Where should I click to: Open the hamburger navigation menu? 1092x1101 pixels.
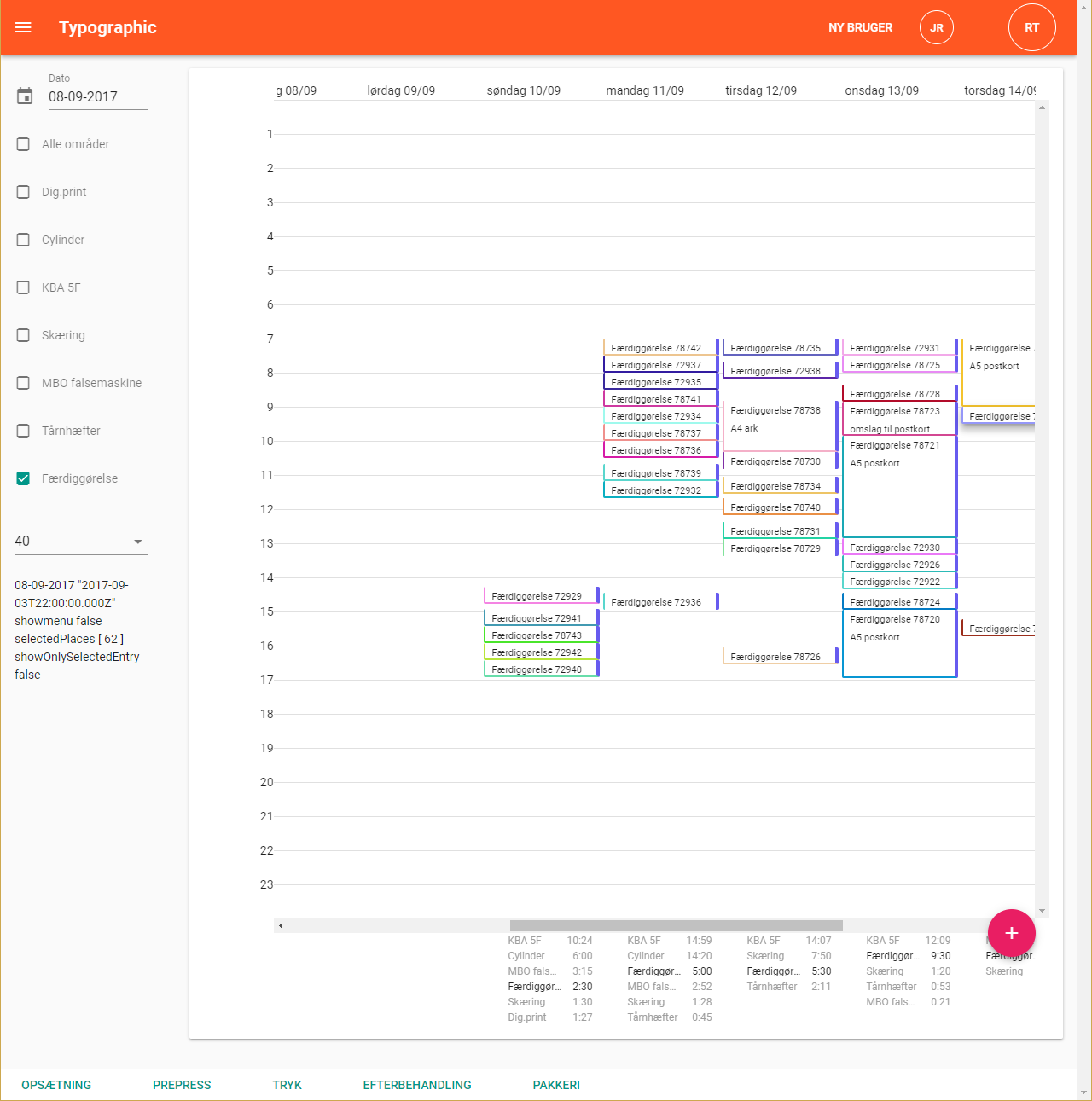point(23,27)
